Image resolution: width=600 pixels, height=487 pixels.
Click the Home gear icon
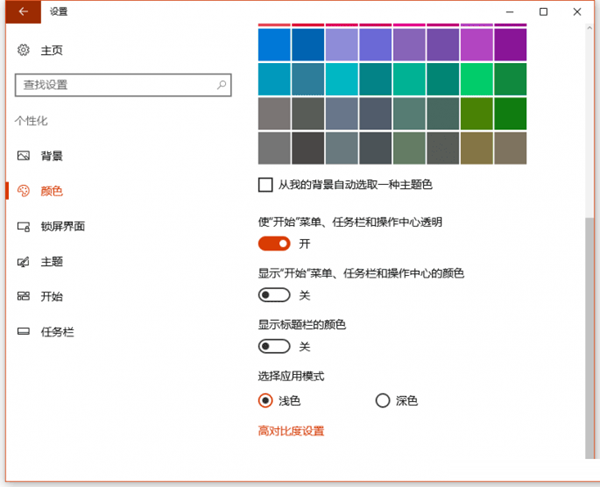23,50
